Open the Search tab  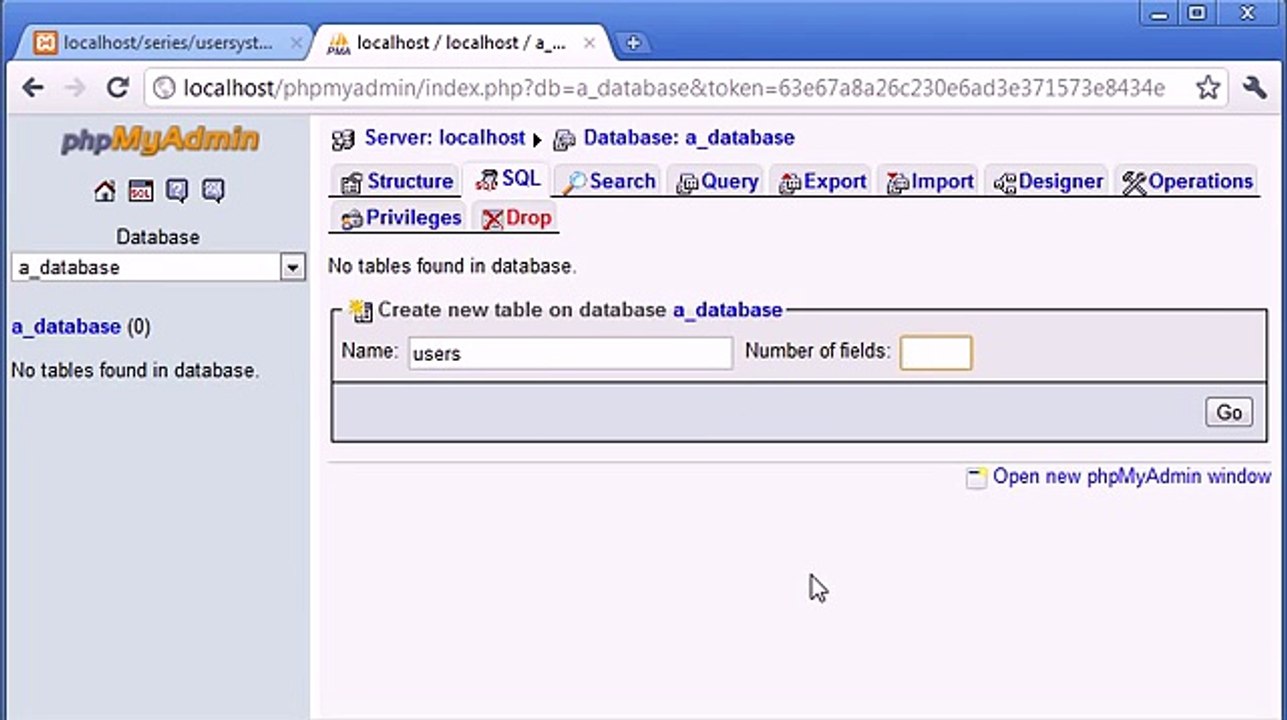609,181
